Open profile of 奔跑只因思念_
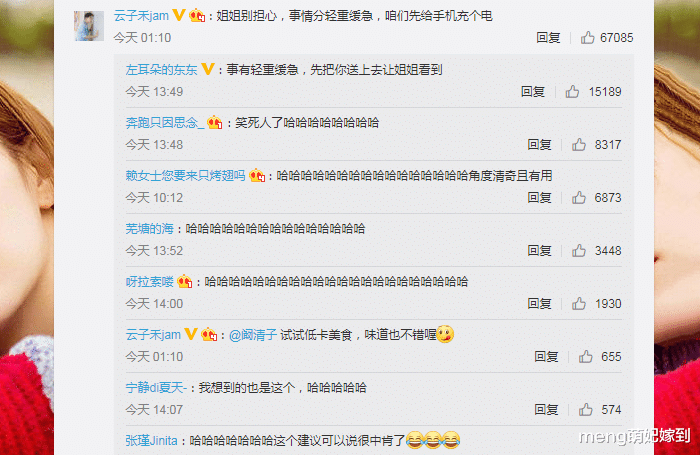The image size is (700, 455). [x=165, y=122]
